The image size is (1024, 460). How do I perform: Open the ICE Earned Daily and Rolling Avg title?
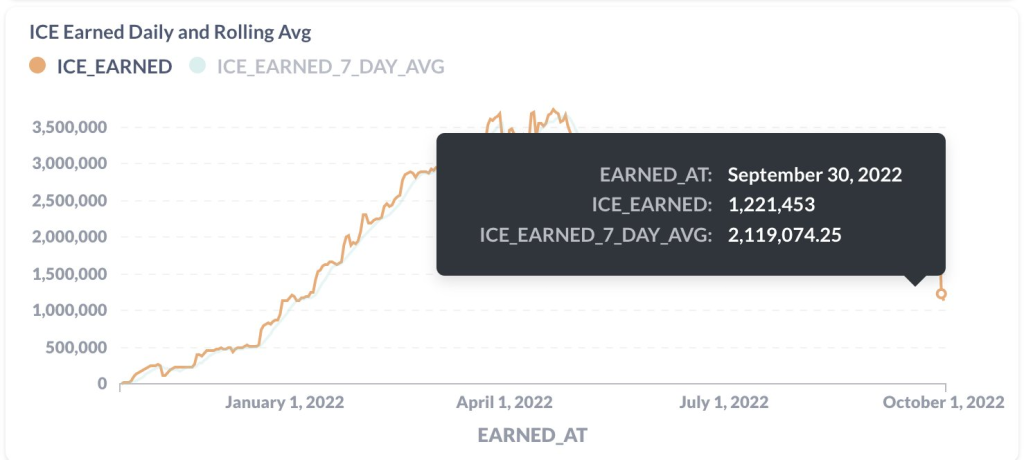(x=170, y=33)
